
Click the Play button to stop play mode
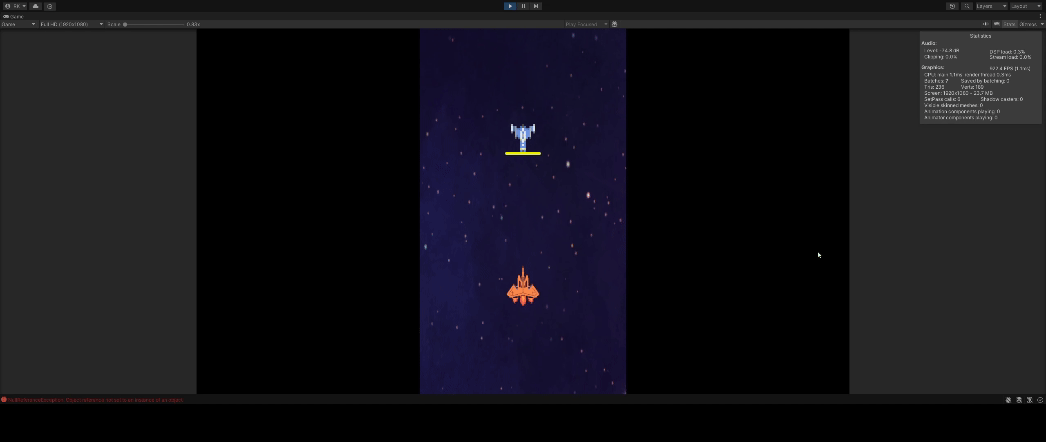[510, 6]
